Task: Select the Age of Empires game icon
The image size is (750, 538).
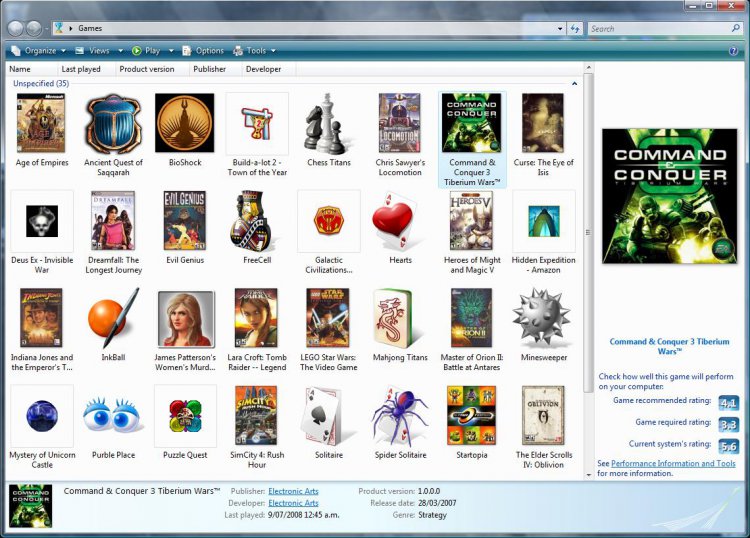Action: point(41,123)
